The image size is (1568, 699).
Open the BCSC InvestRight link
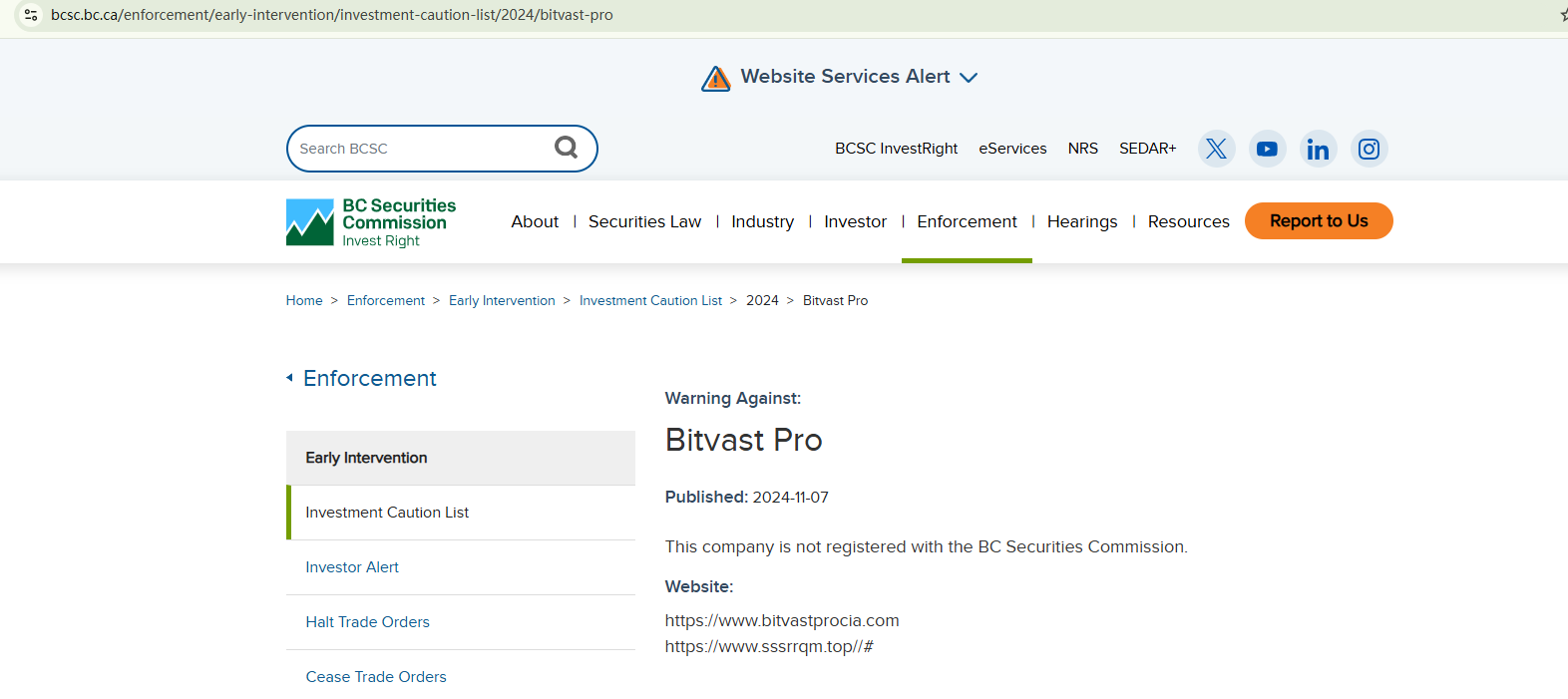tap(896, 149)
